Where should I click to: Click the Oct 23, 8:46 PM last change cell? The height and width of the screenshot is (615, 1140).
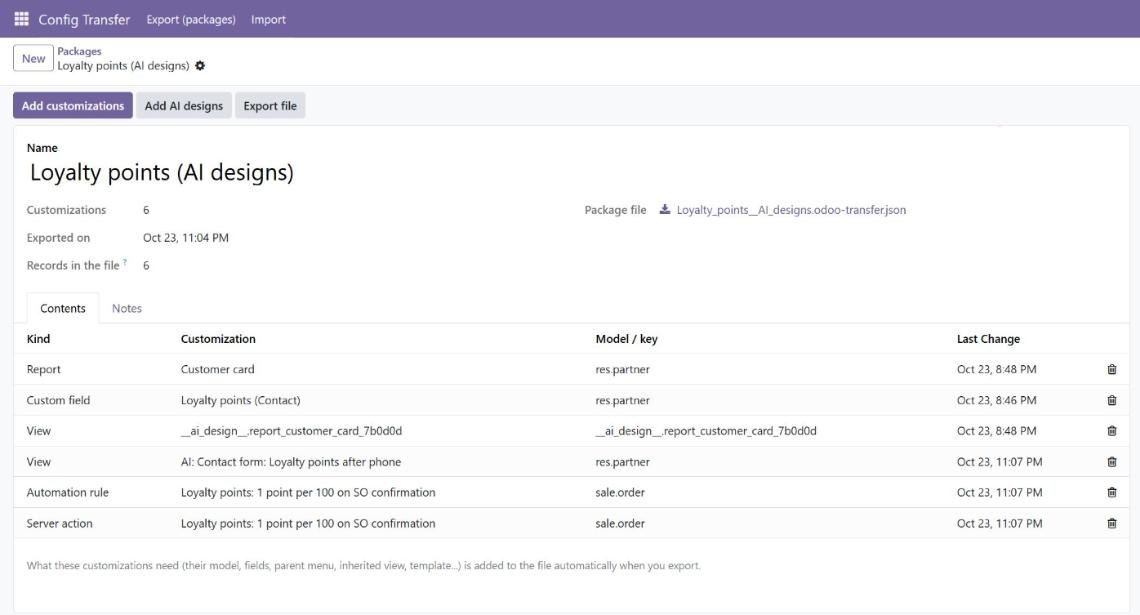pos(997,400)
